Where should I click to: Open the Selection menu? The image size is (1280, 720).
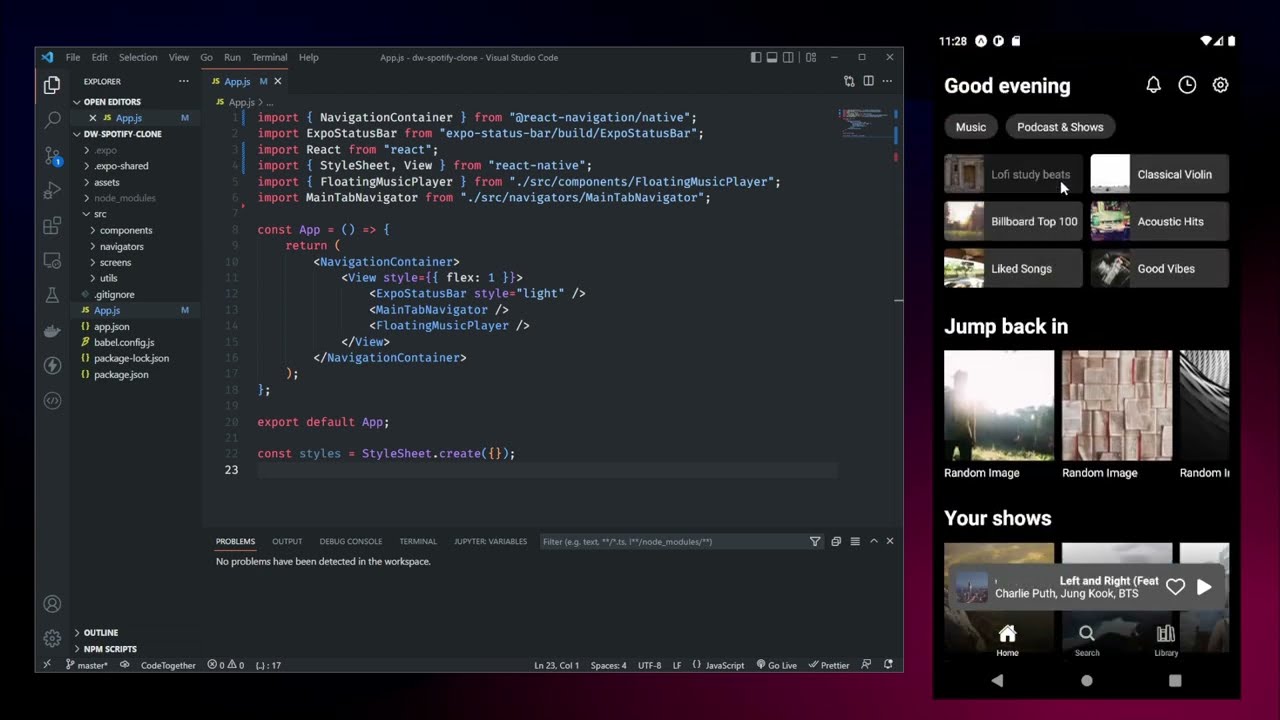pos(138,57)
